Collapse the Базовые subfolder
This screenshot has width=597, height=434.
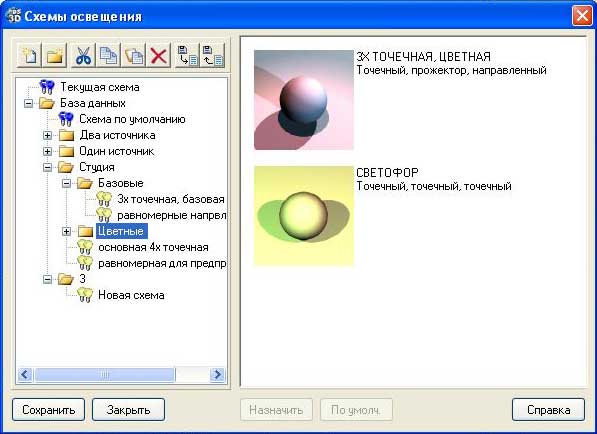click(x=66, y=183)
